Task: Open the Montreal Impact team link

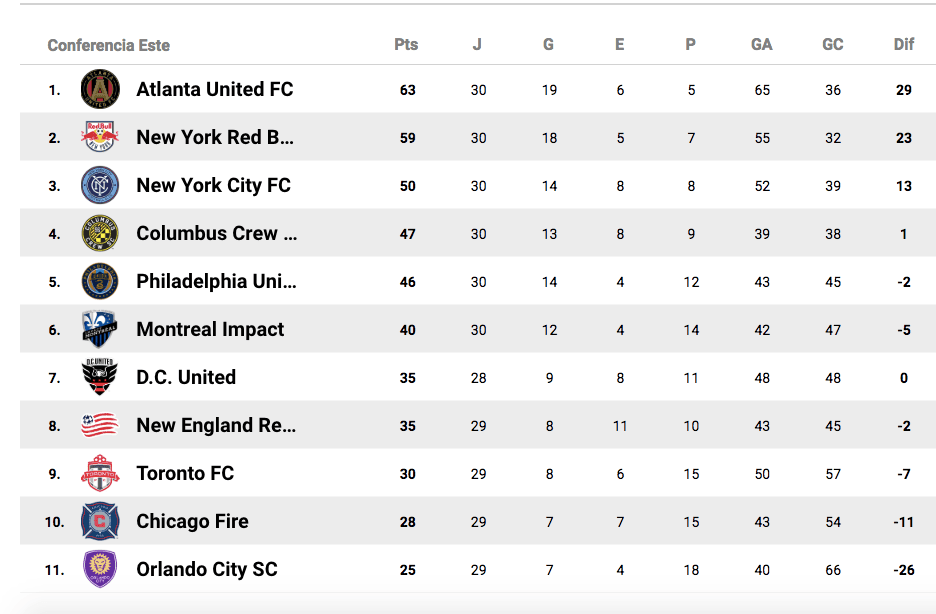Action: point(210,330)
